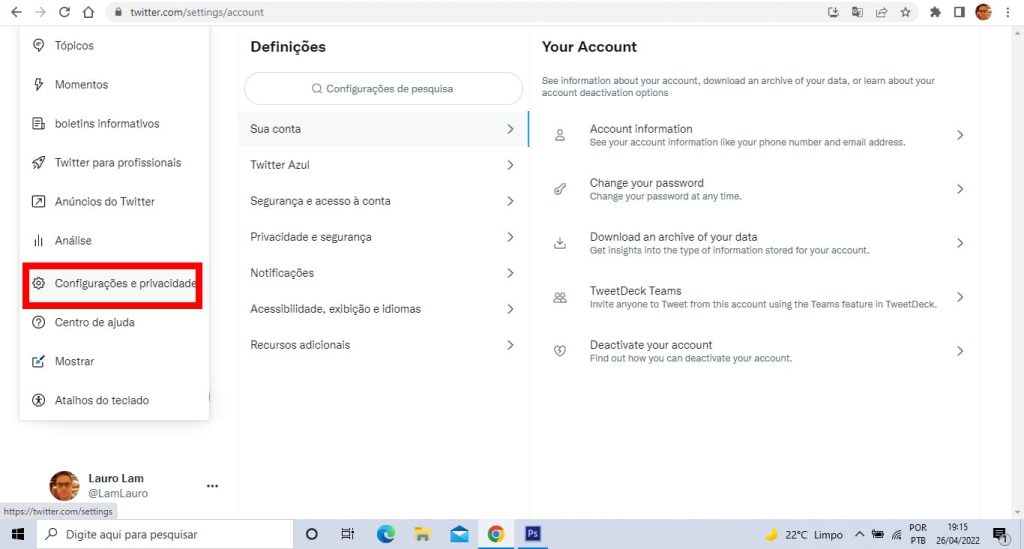The width and height of the screenshot is (1024, 549).
Task: Expand Sua conta chevron
Action: 511,129
